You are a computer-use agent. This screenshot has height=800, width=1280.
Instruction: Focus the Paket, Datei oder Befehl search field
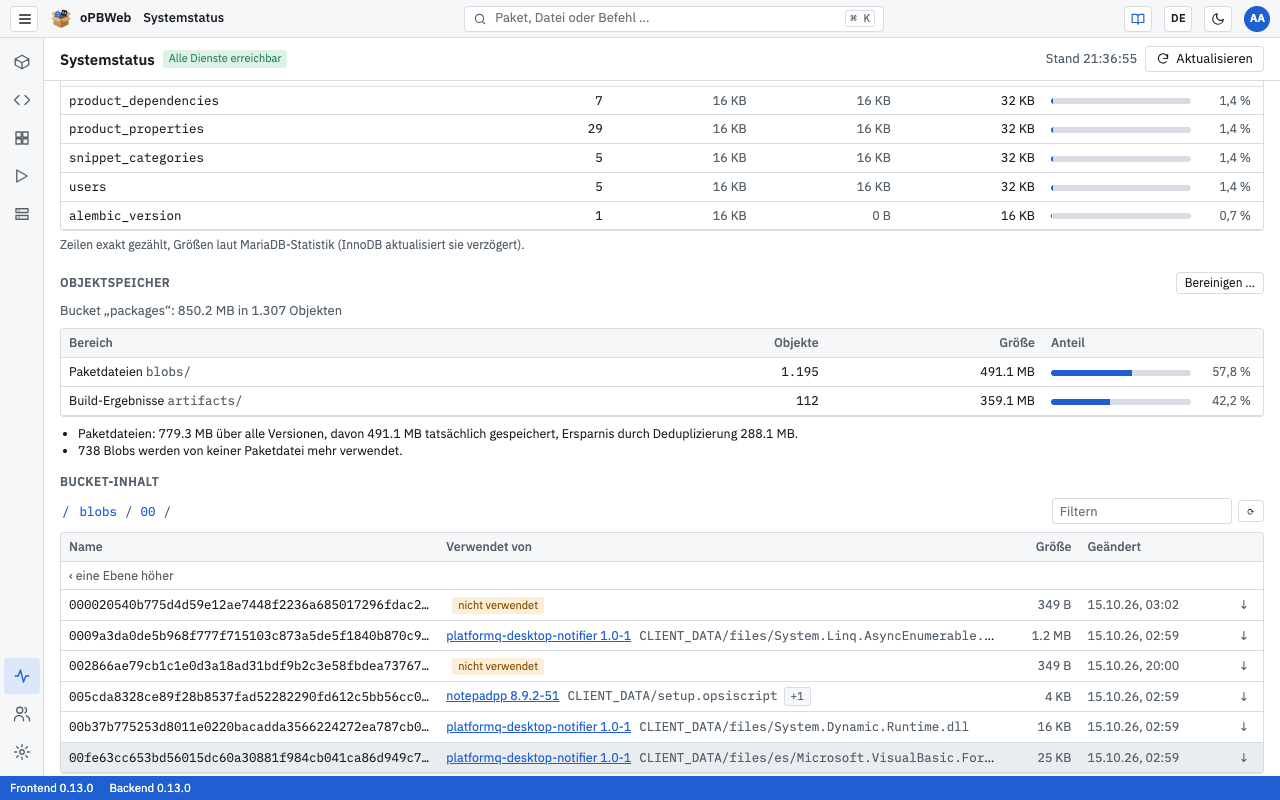(674, 18)
